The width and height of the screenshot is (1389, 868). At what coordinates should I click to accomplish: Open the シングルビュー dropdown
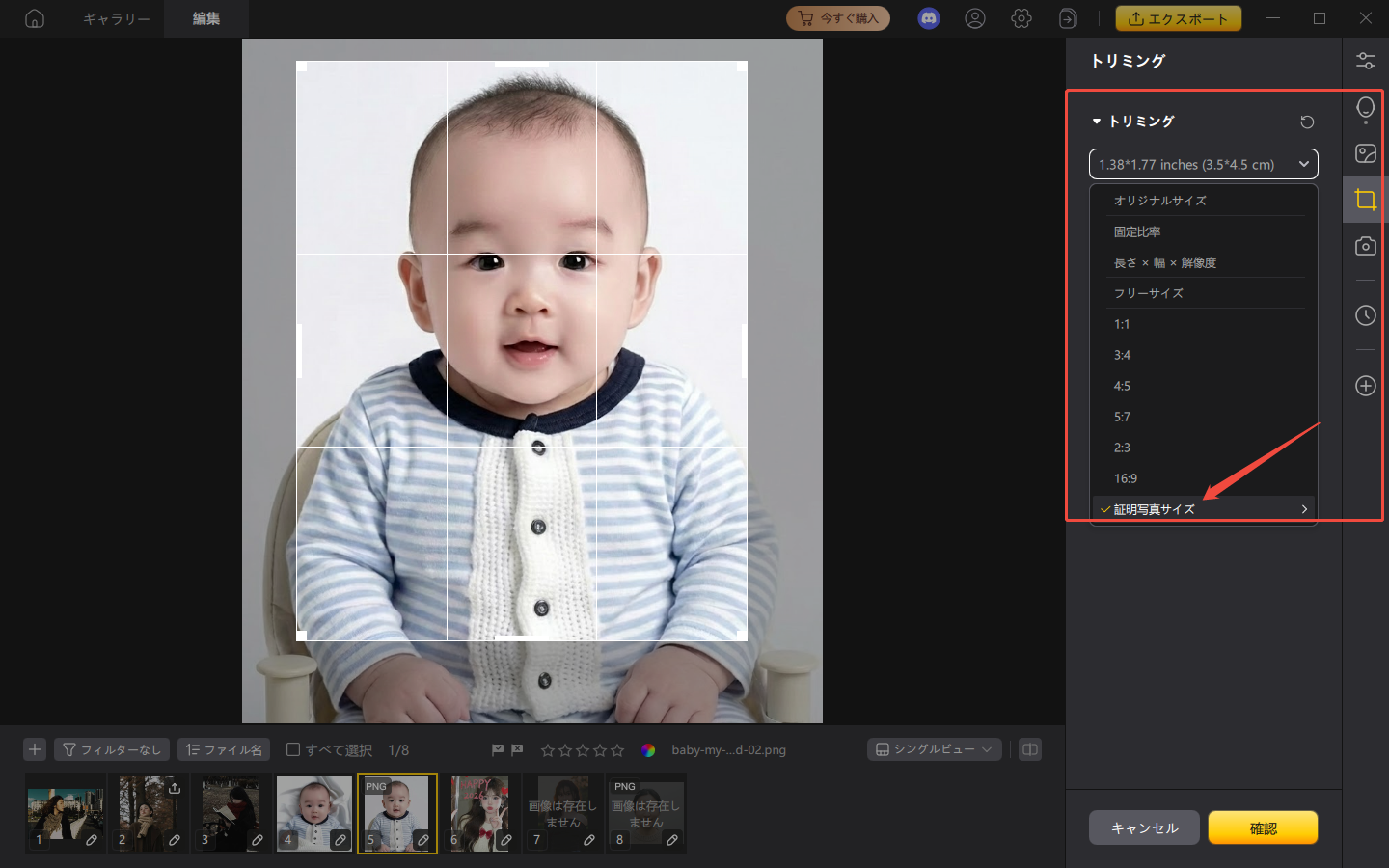(x=933, y=749)
